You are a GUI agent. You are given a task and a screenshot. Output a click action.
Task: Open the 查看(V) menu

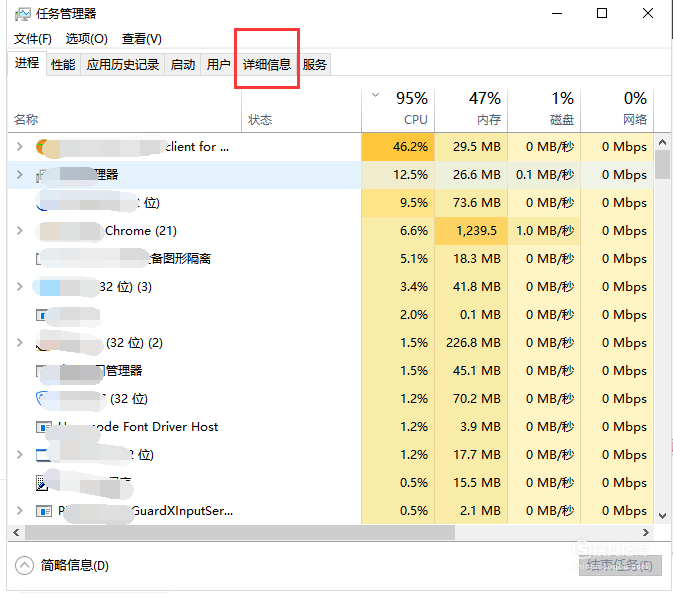click(x=142, y=39)
